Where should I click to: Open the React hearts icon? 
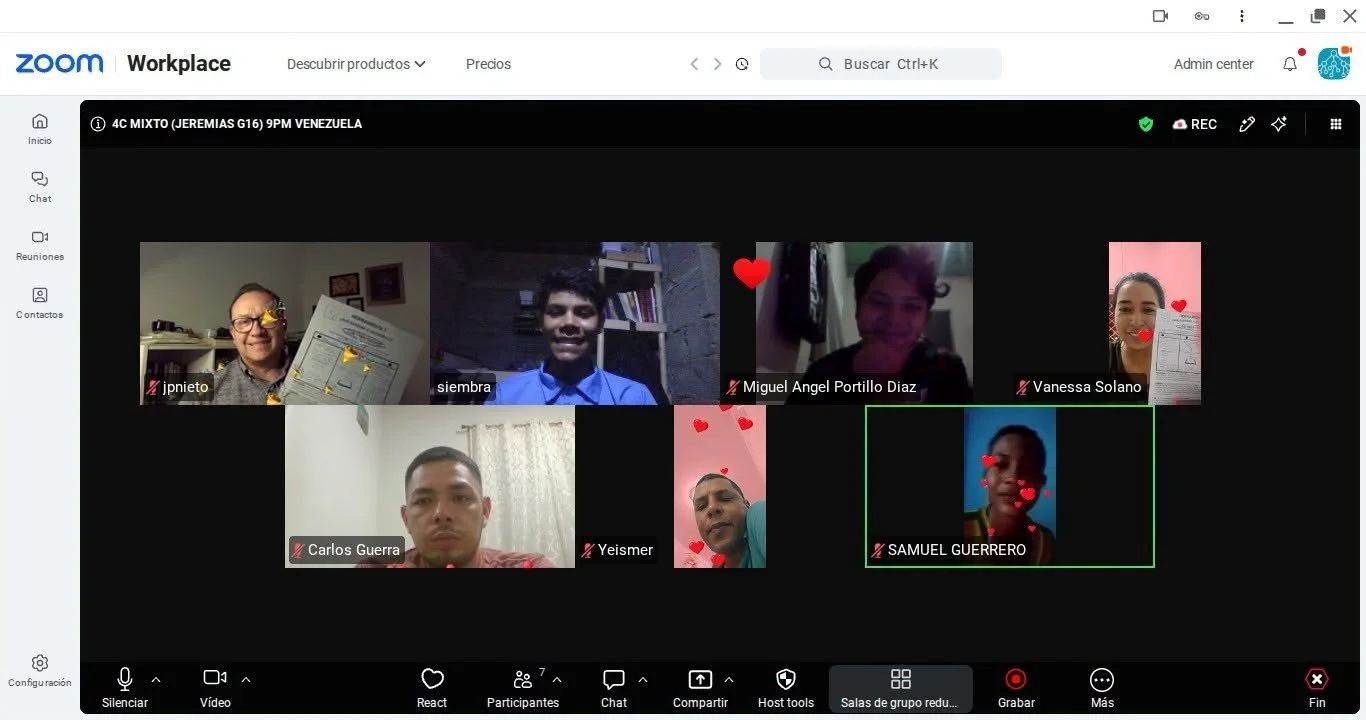click(432, 680)
